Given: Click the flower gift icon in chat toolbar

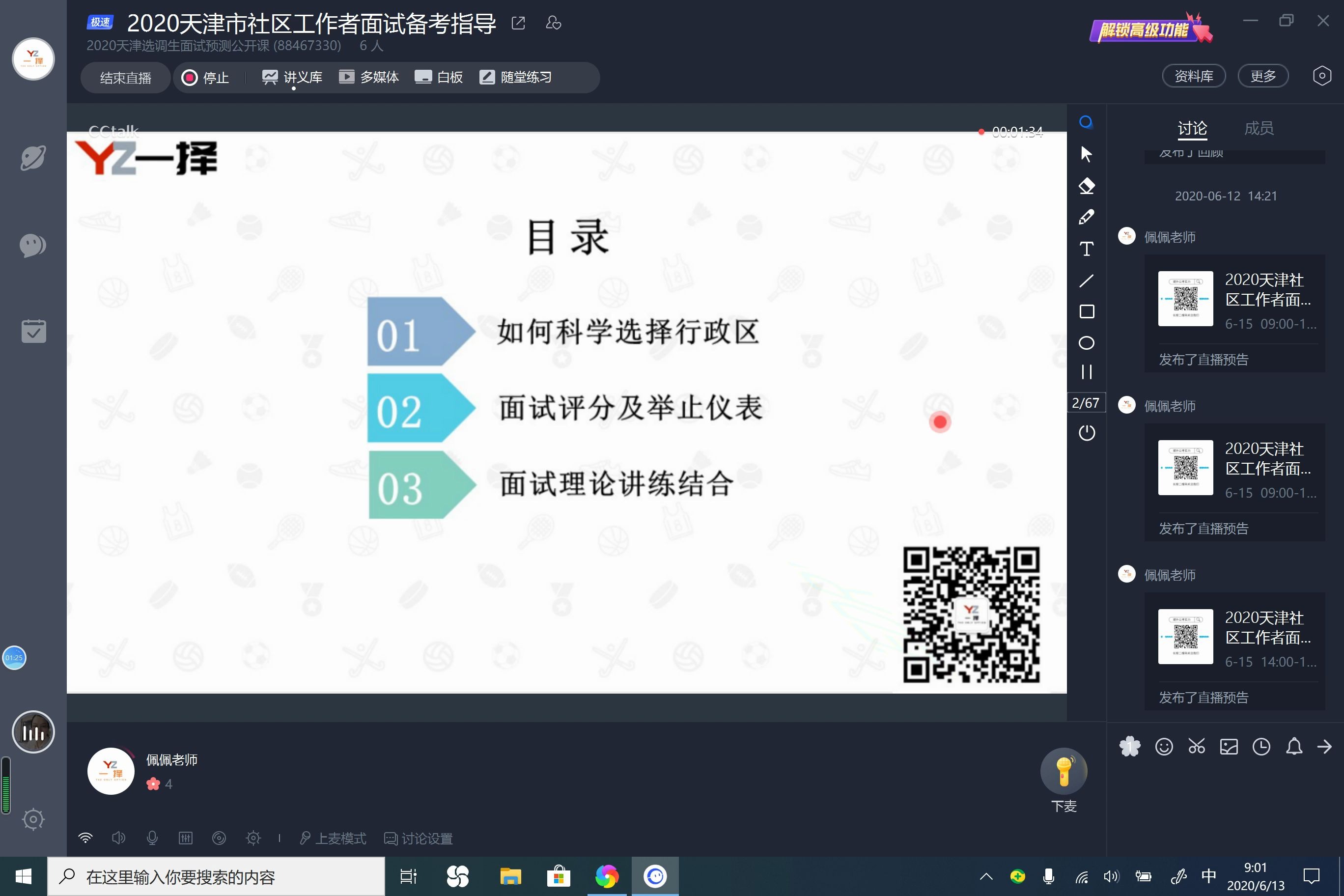Looking at the screenshot, I should pyautogui.click(x=1130, y=747).
